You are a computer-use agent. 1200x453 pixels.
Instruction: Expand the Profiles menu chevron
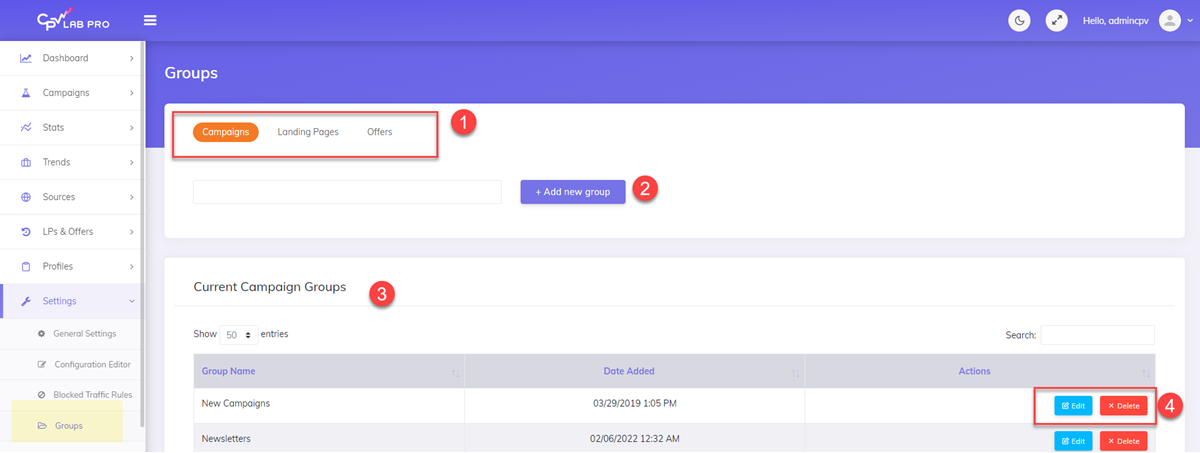(132, 266)
